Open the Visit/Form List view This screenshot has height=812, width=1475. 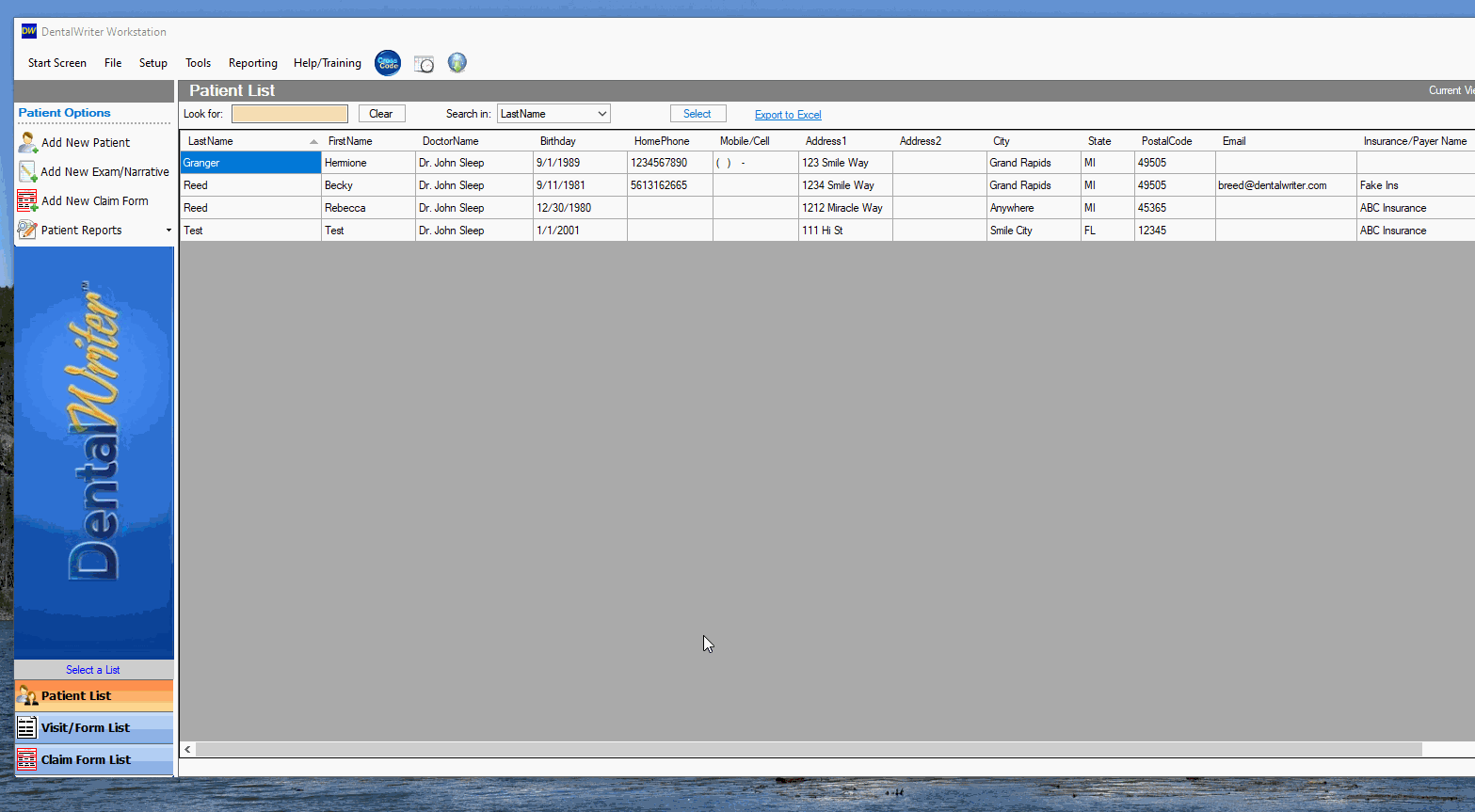click(94, 727)
